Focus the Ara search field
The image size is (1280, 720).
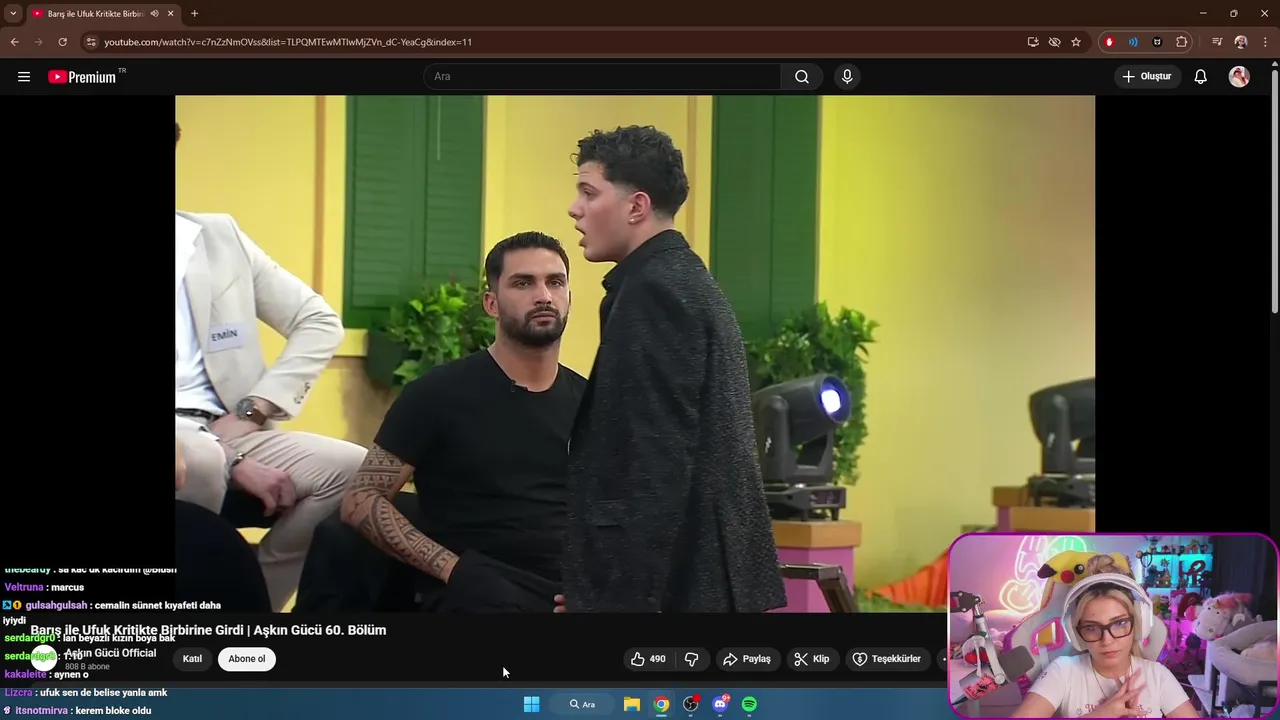point(603,77)
